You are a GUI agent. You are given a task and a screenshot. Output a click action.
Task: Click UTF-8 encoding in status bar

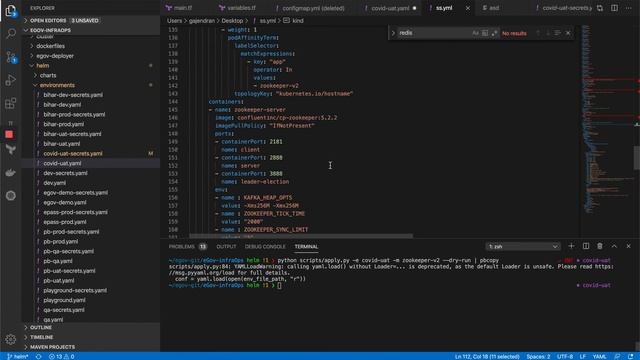click(565, 356)
